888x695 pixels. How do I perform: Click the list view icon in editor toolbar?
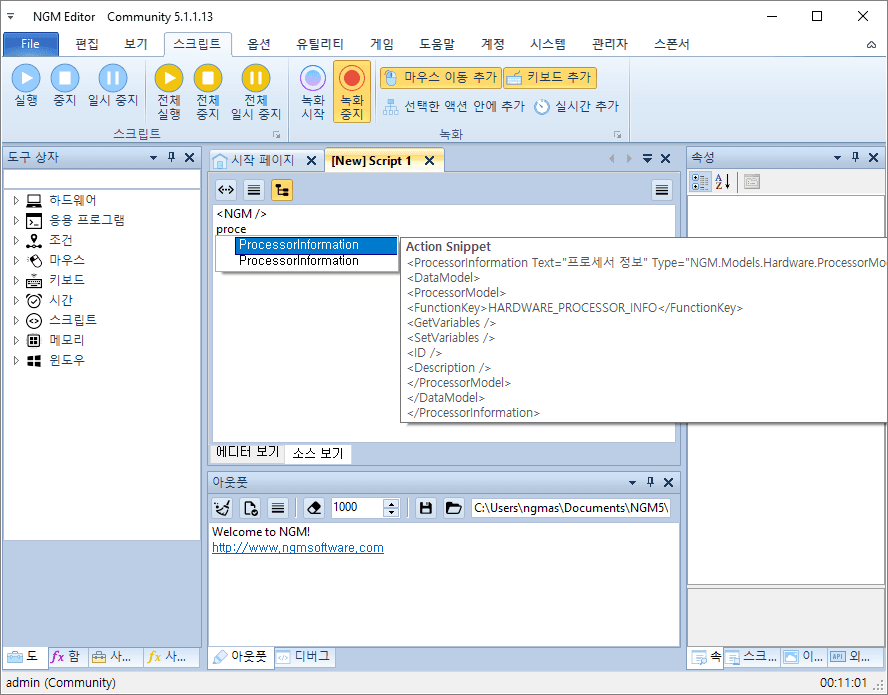tap(254, 190)
